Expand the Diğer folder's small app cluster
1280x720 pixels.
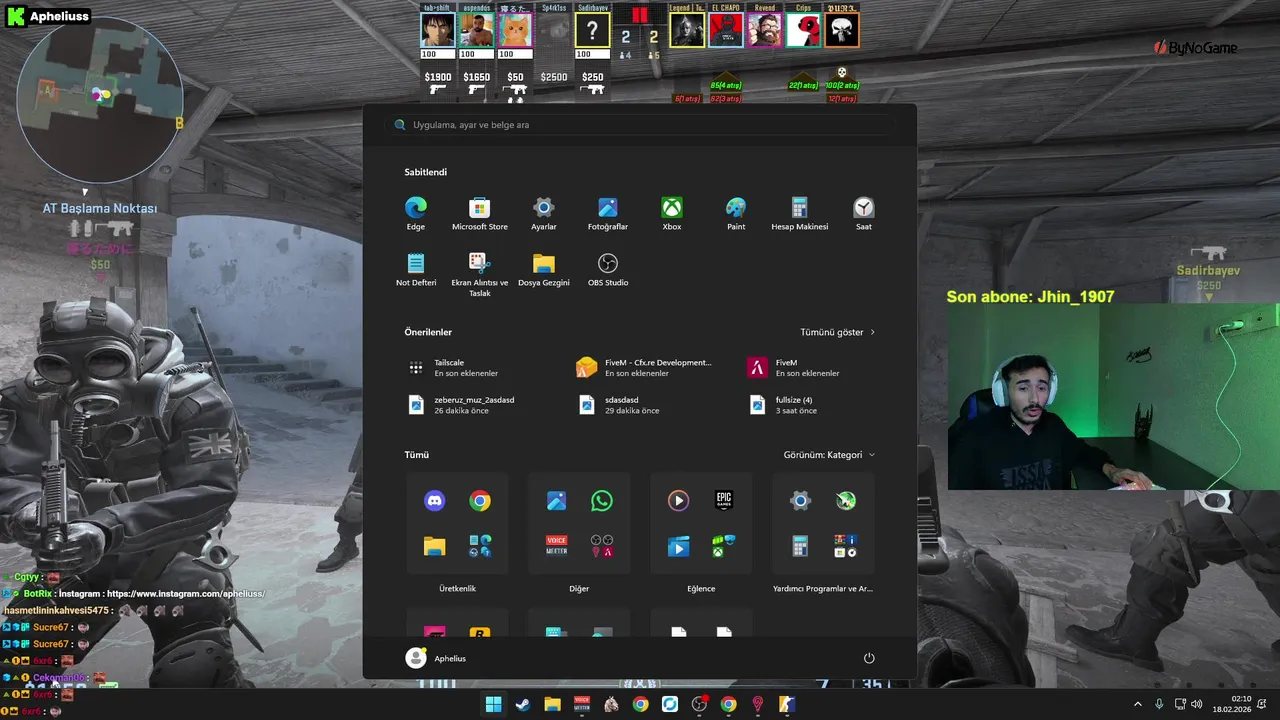602,546
